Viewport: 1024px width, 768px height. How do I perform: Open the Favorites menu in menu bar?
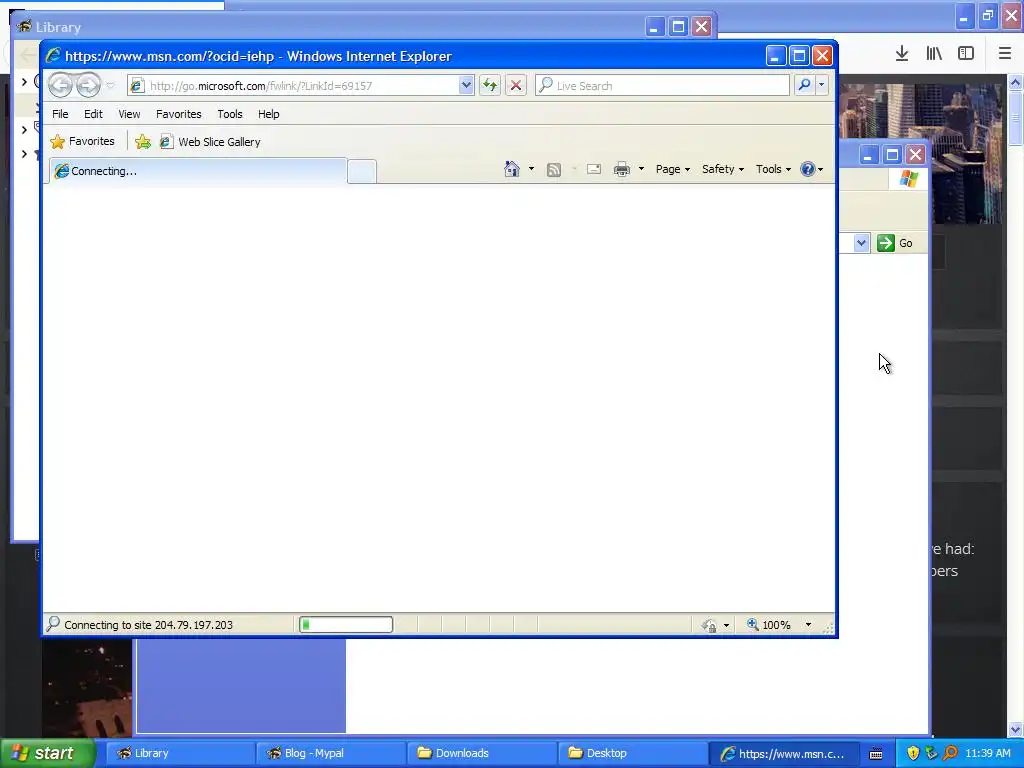tap(178, 114)
